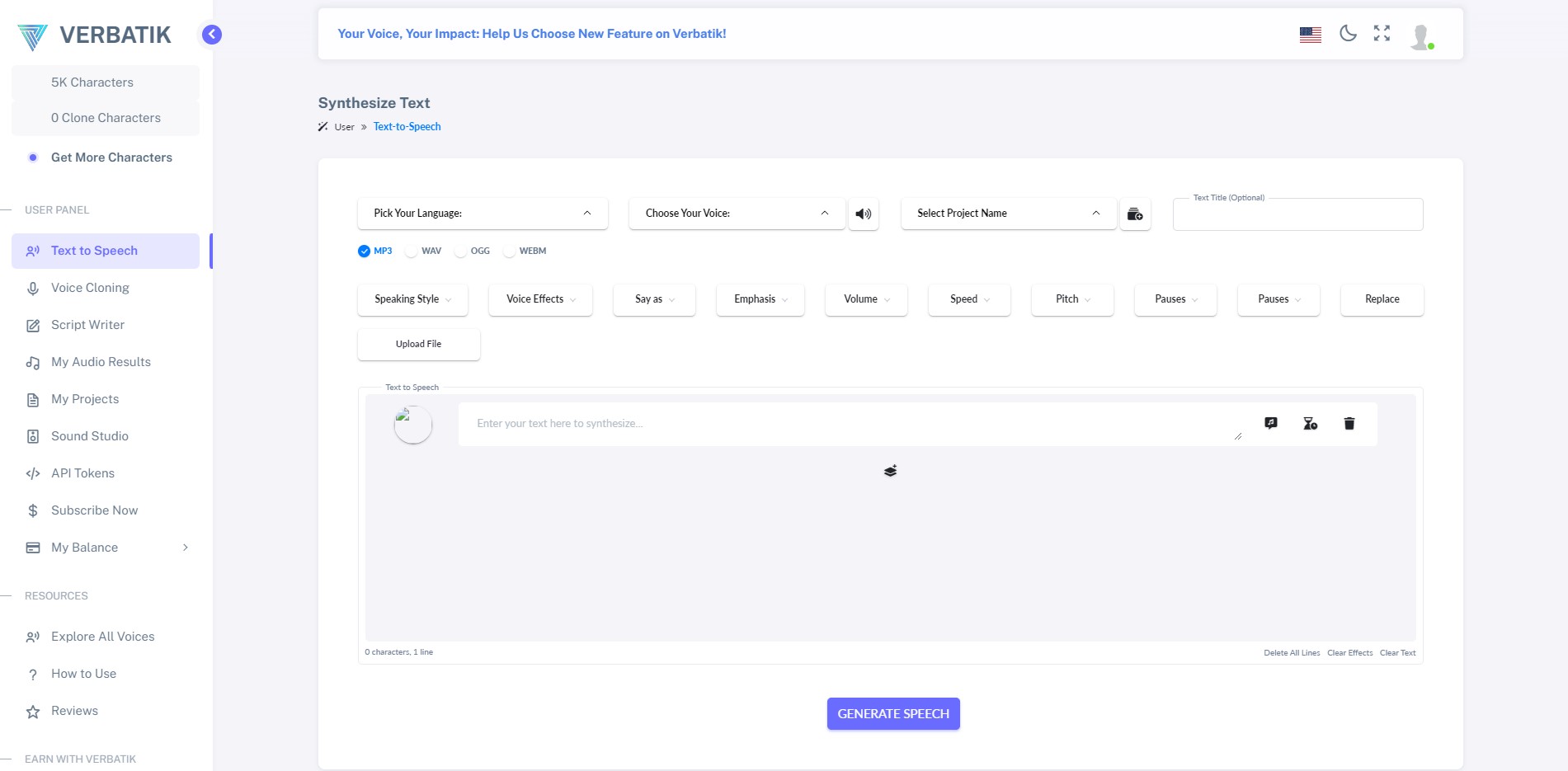Enter fullscreen with the expand icon
This screenshot has width=1568, height=771.
pyautogui.click(x=1382, y=33)
